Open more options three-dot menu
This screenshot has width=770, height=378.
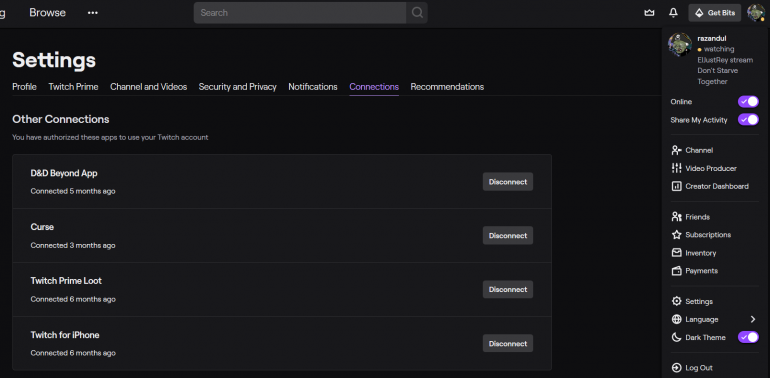[93, 13]
